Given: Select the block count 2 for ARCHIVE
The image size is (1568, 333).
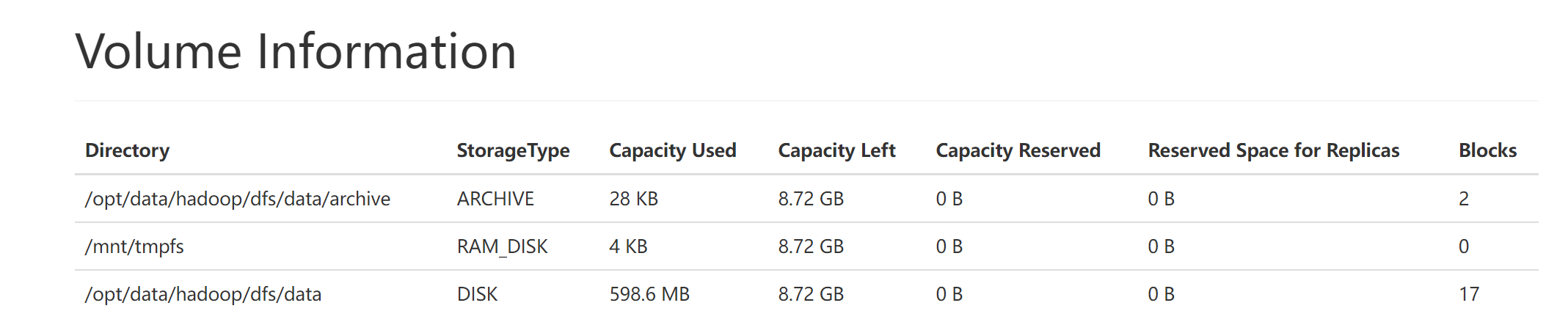Looking at the screenshot, I should coord(1463,199).
